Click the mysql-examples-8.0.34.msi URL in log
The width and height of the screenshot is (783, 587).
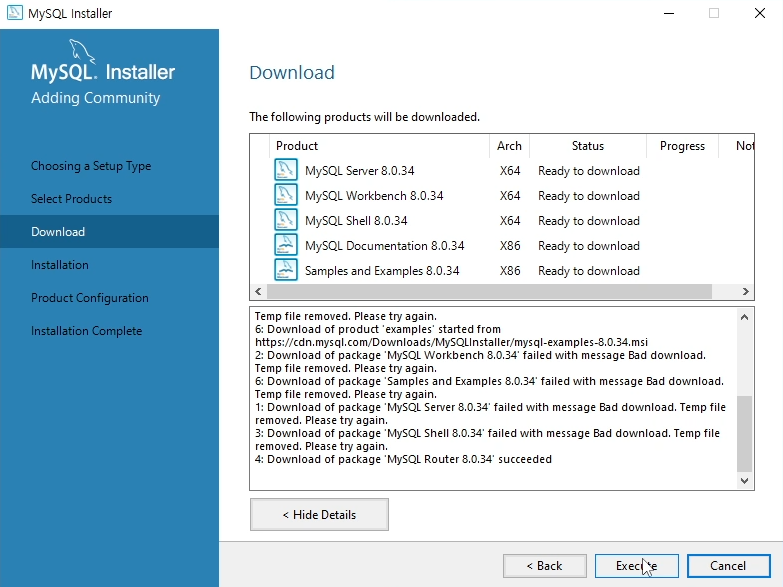[451, 342]
